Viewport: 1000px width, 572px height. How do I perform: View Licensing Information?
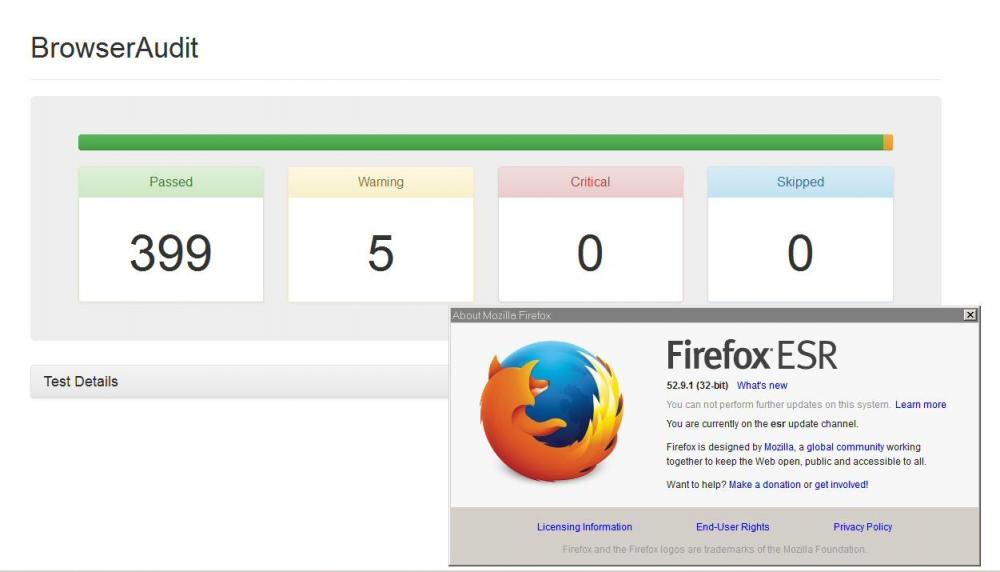coord(584,527)
